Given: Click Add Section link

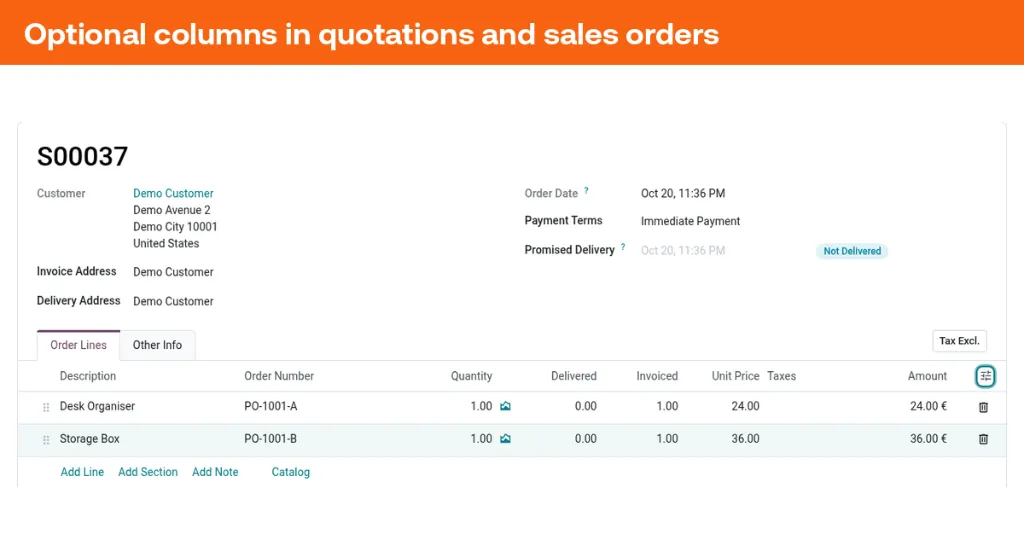Looking at the screenshot, I should click(x=148, y=472).
